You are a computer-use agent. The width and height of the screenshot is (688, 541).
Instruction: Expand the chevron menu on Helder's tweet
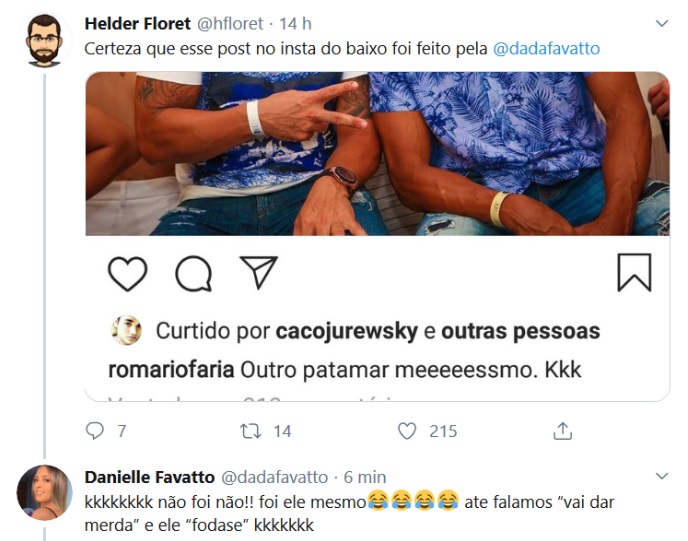point(662,23)
